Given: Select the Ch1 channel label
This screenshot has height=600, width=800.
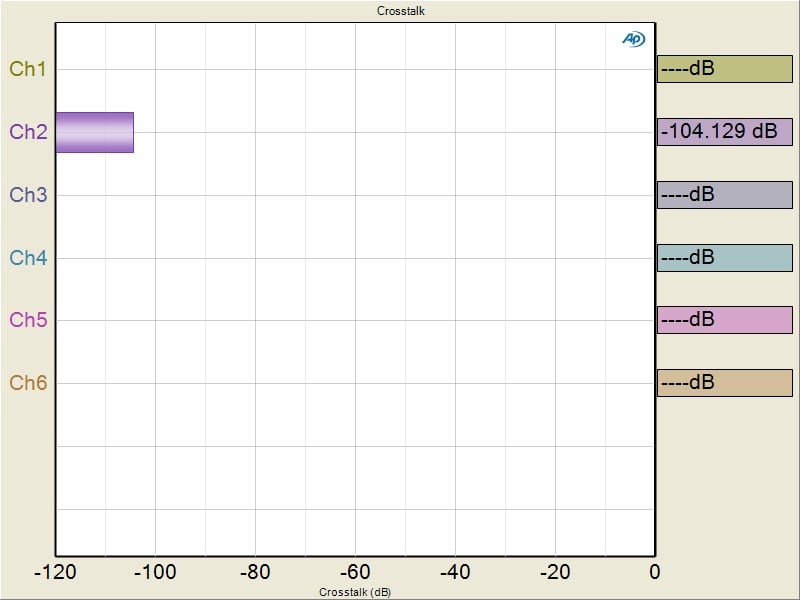Looking at the screenshot, I should (x=28, y=69).
